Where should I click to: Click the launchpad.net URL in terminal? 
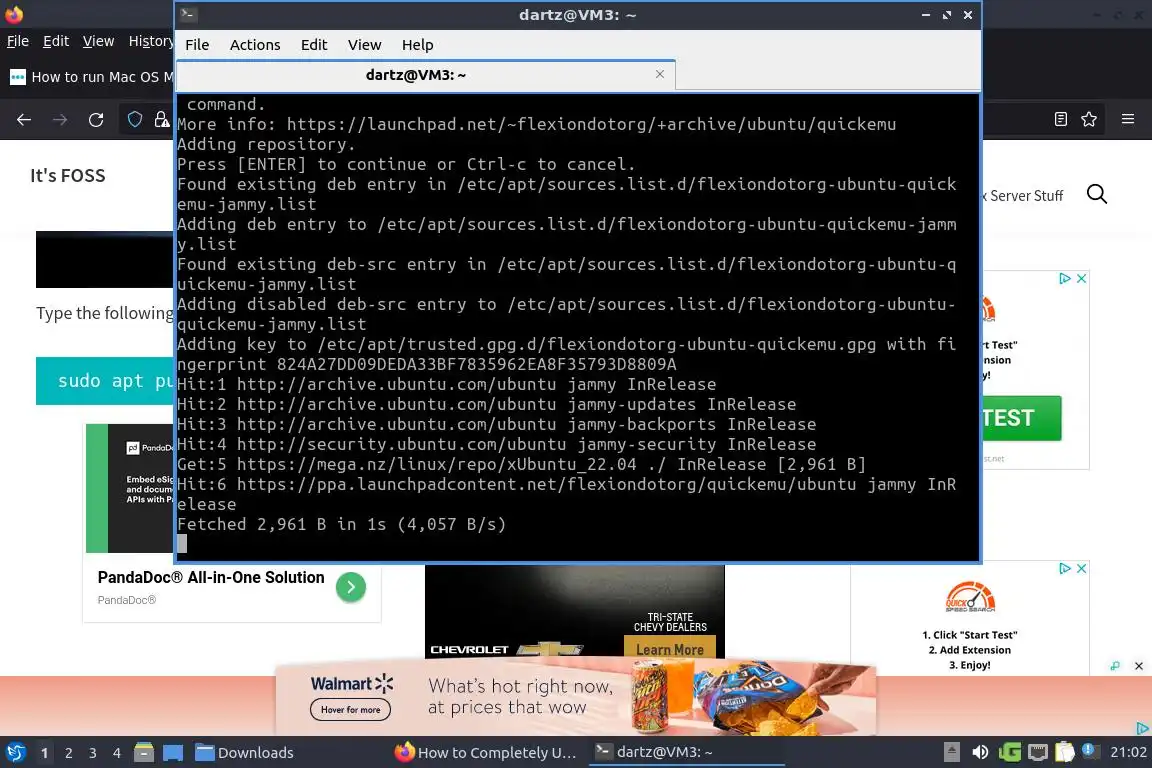(591, 124)
